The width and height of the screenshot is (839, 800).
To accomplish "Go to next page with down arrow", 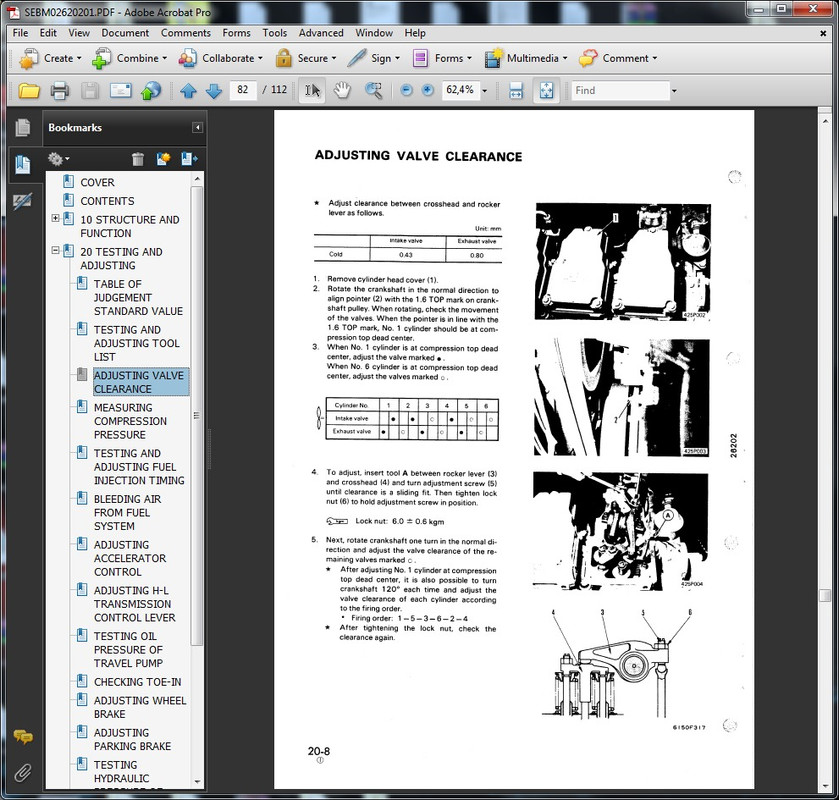I will click(213, 90).
